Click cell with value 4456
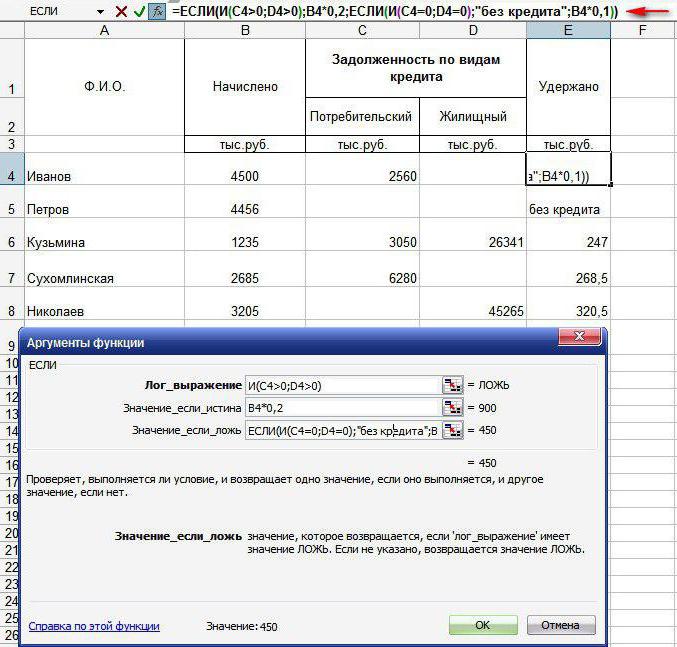 point(245,202)
